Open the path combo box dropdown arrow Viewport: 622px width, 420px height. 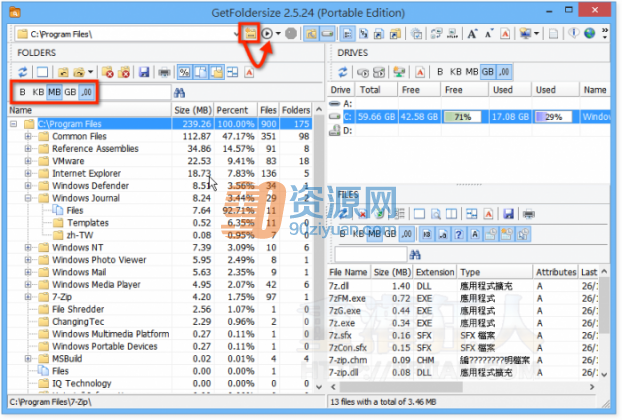[236, 34]
